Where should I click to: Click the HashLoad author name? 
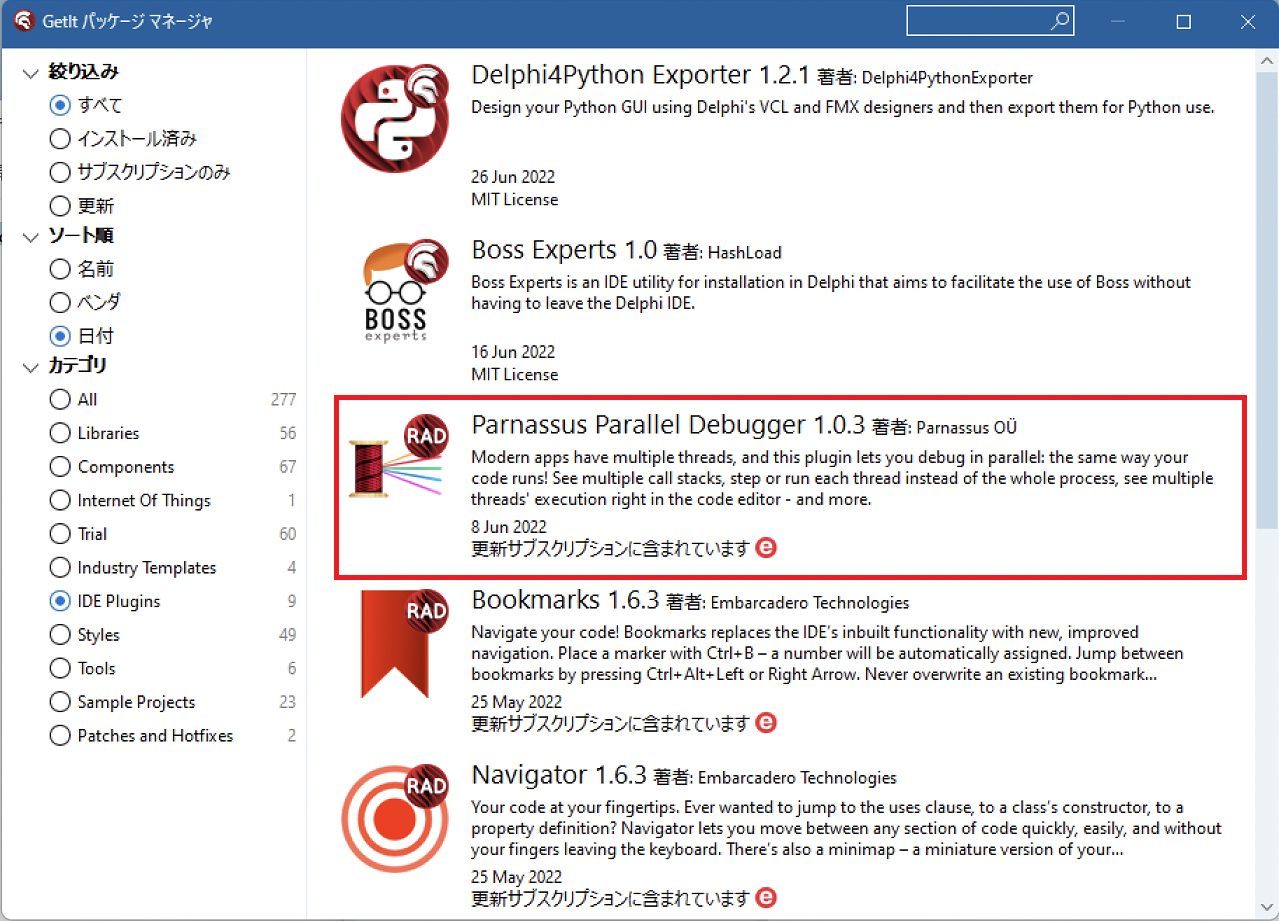click(745, 252)
